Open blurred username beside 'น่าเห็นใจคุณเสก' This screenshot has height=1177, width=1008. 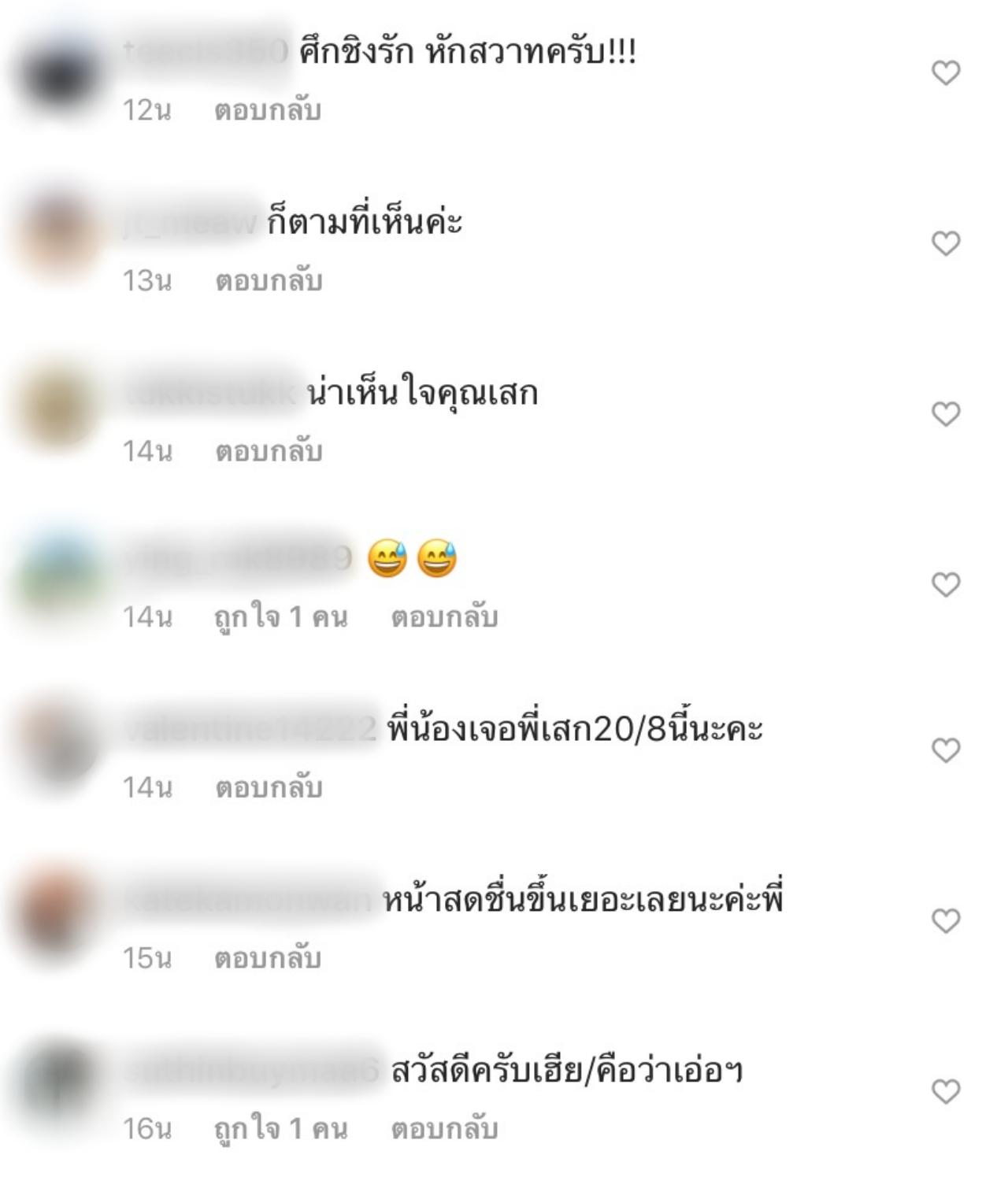(211, 393)
